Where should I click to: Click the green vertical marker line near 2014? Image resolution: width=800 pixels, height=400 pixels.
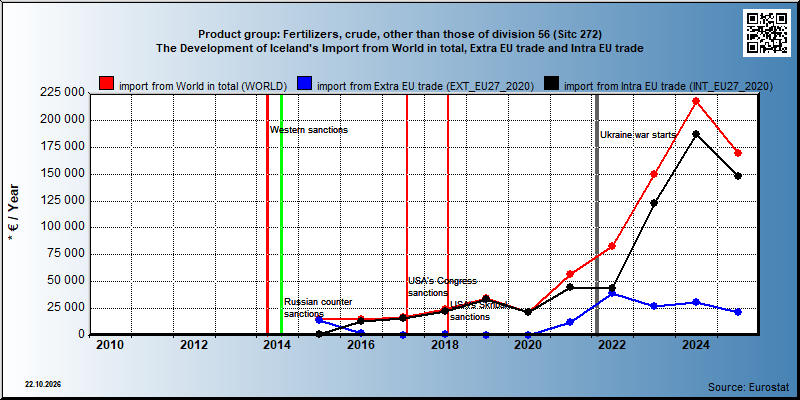282,214
